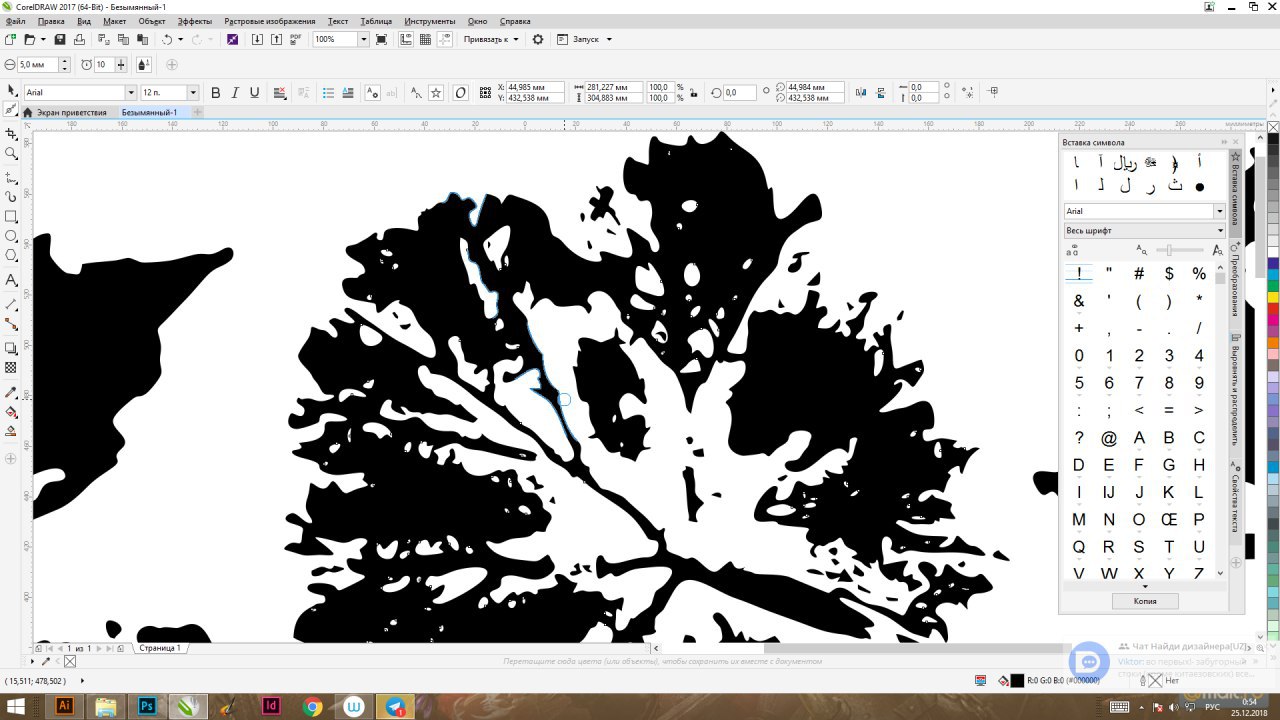This screenshot has height=720, width=1280.
Task: Insert the @ character glyph
Action: tap(1109, 438)
